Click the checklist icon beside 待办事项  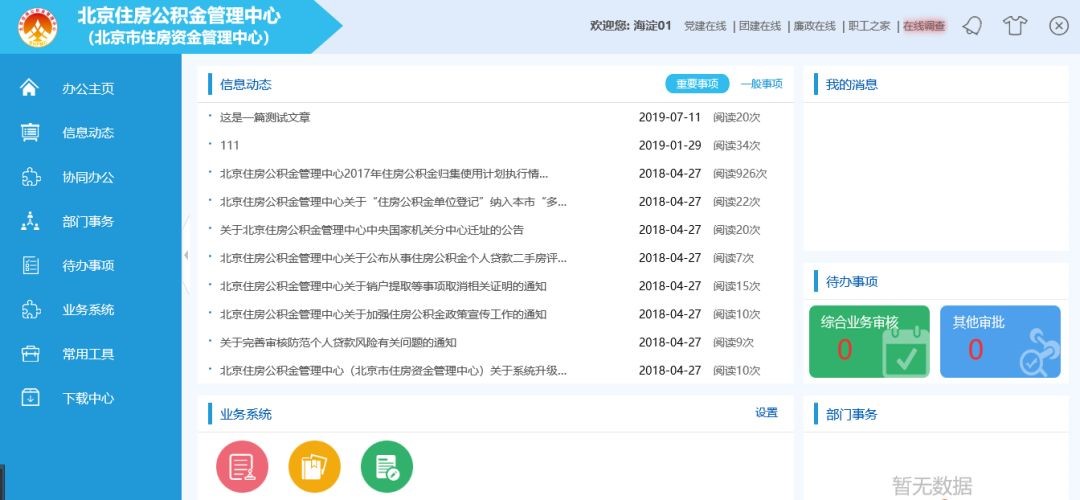click(x=30, y=265)
